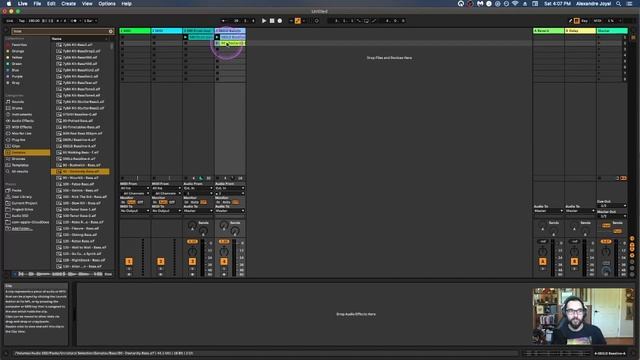
Task: Open the Create menu
Action: 69,4
